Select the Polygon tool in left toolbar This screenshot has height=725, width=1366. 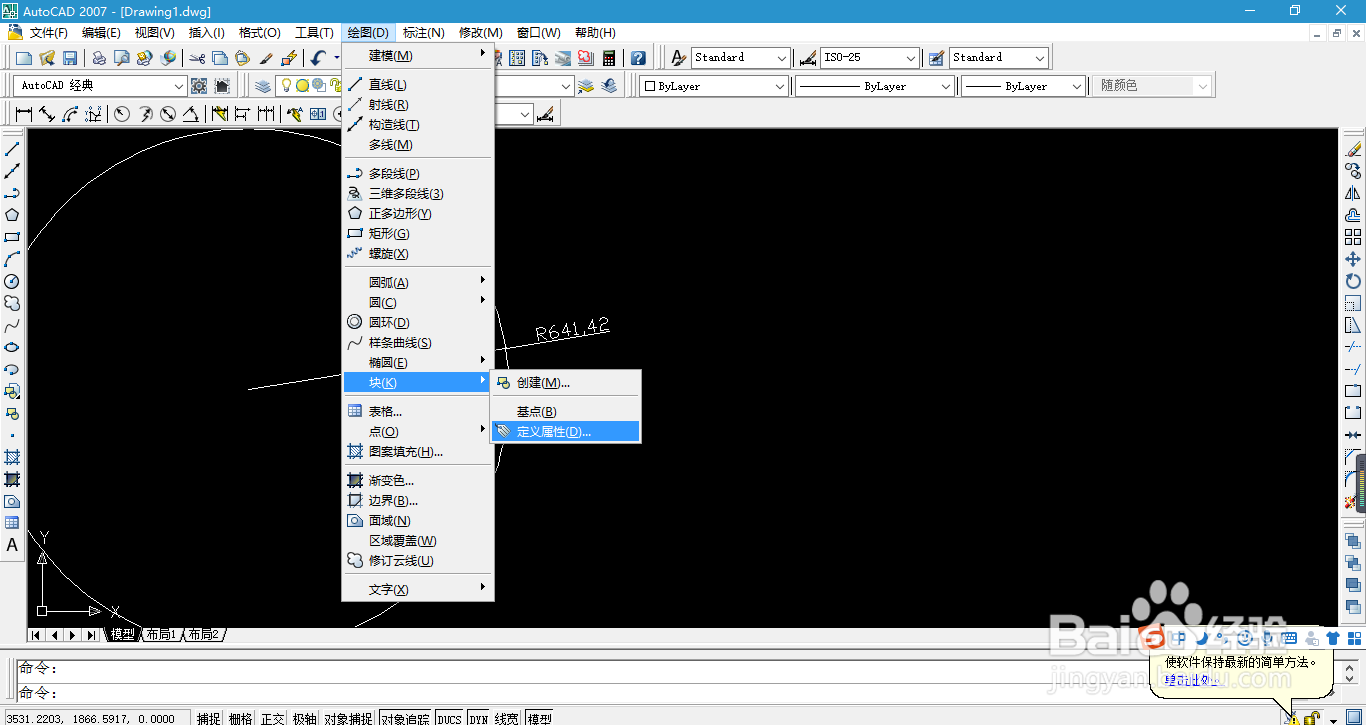click(x=12, y=215)
